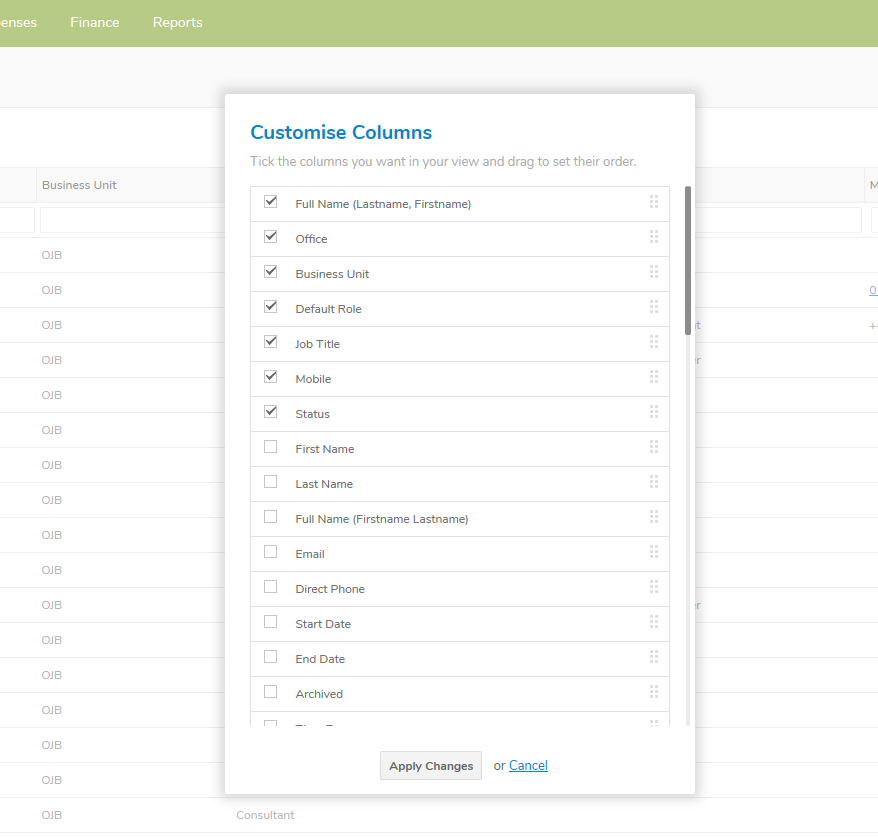This screenshot has height=838, width=878.
Task: Untick the Full Name (Lastname, Firstname) checkbox
Action: point(270,202)
